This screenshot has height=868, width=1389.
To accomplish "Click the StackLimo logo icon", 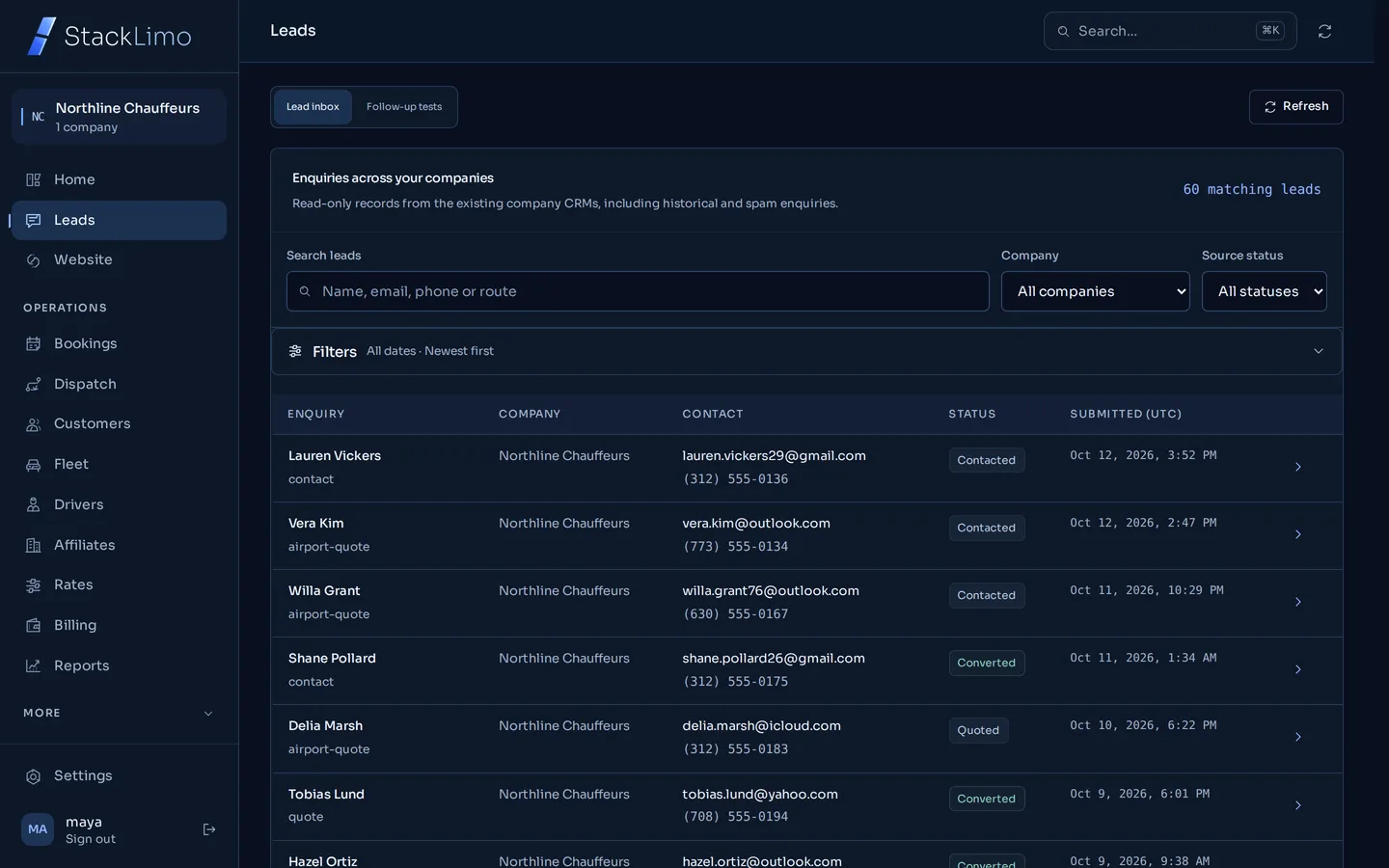I will pos(41,37).
